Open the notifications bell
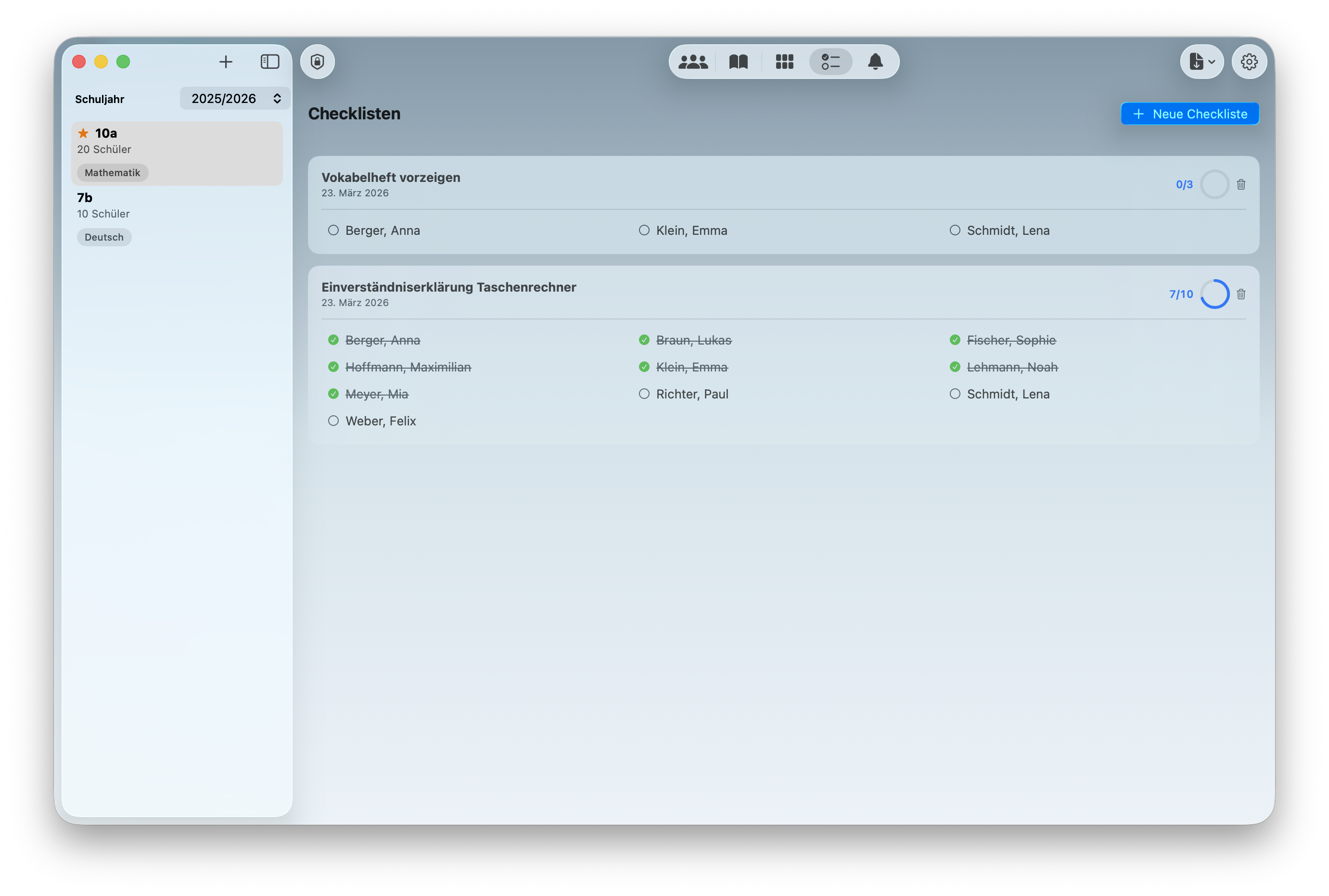 coord(875,62)
